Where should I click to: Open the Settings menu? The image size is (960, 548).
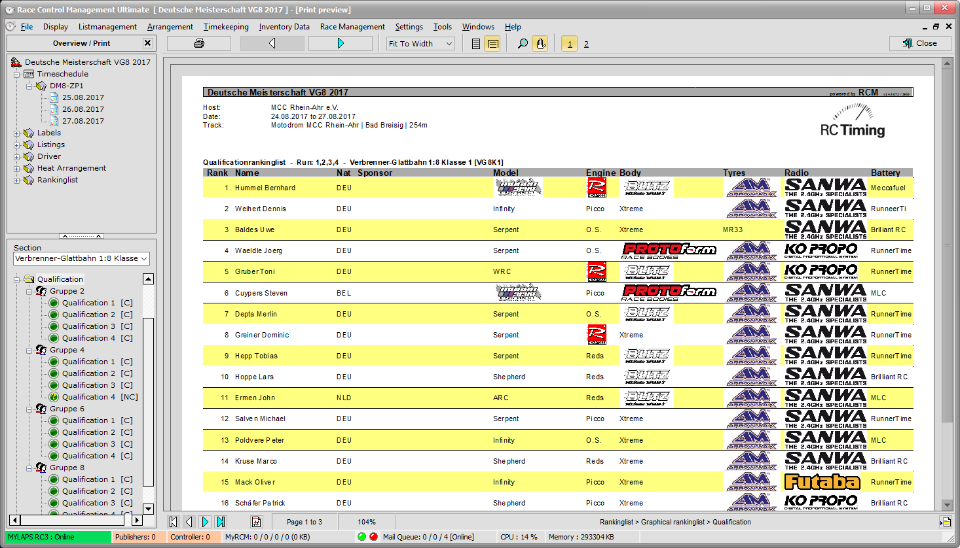tap(409, 27)
